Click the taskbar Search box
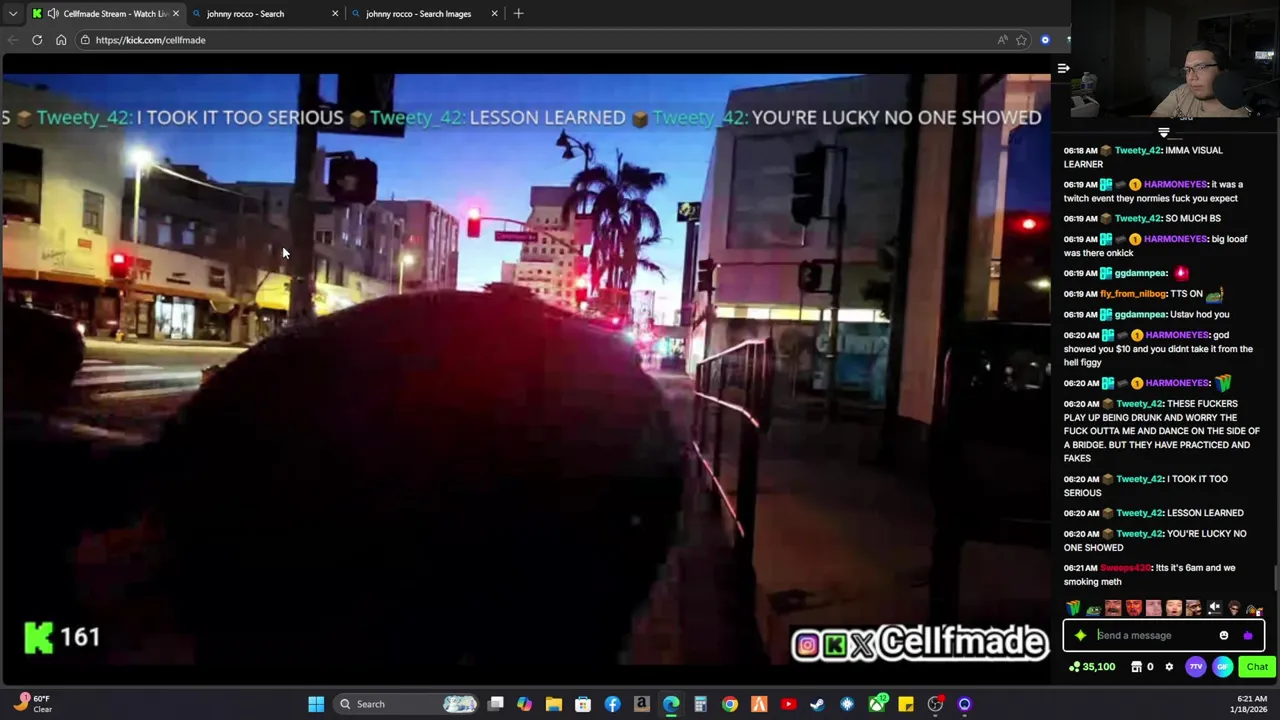 coord(407,704)
